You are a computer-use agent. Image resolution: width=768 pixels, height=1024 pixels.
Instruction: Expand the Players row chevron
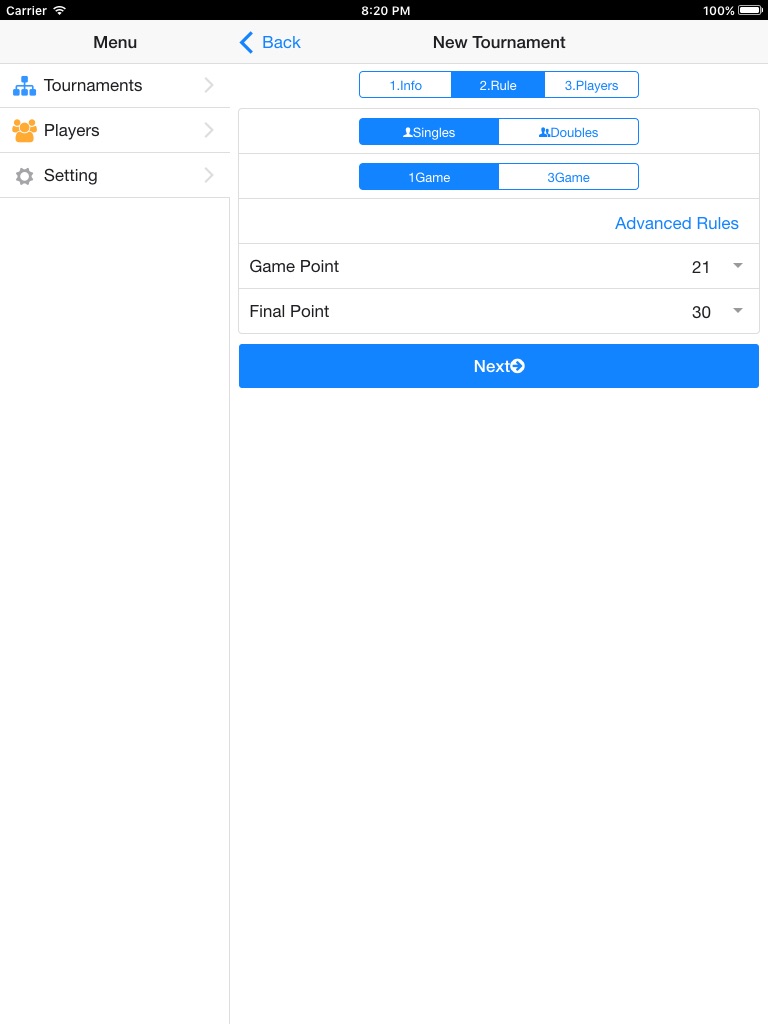click(x=209, y=130)
